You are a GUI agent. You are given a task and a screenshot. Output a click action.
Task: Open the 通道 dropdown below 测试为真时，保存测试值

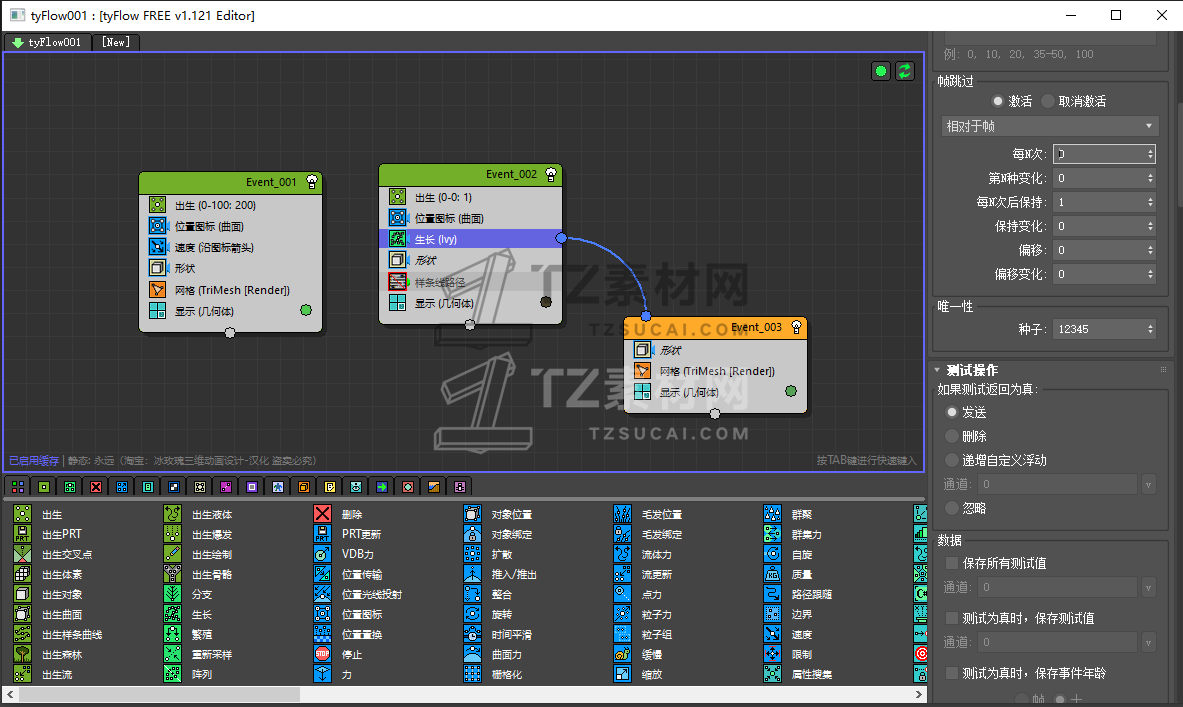[1148, 642]
